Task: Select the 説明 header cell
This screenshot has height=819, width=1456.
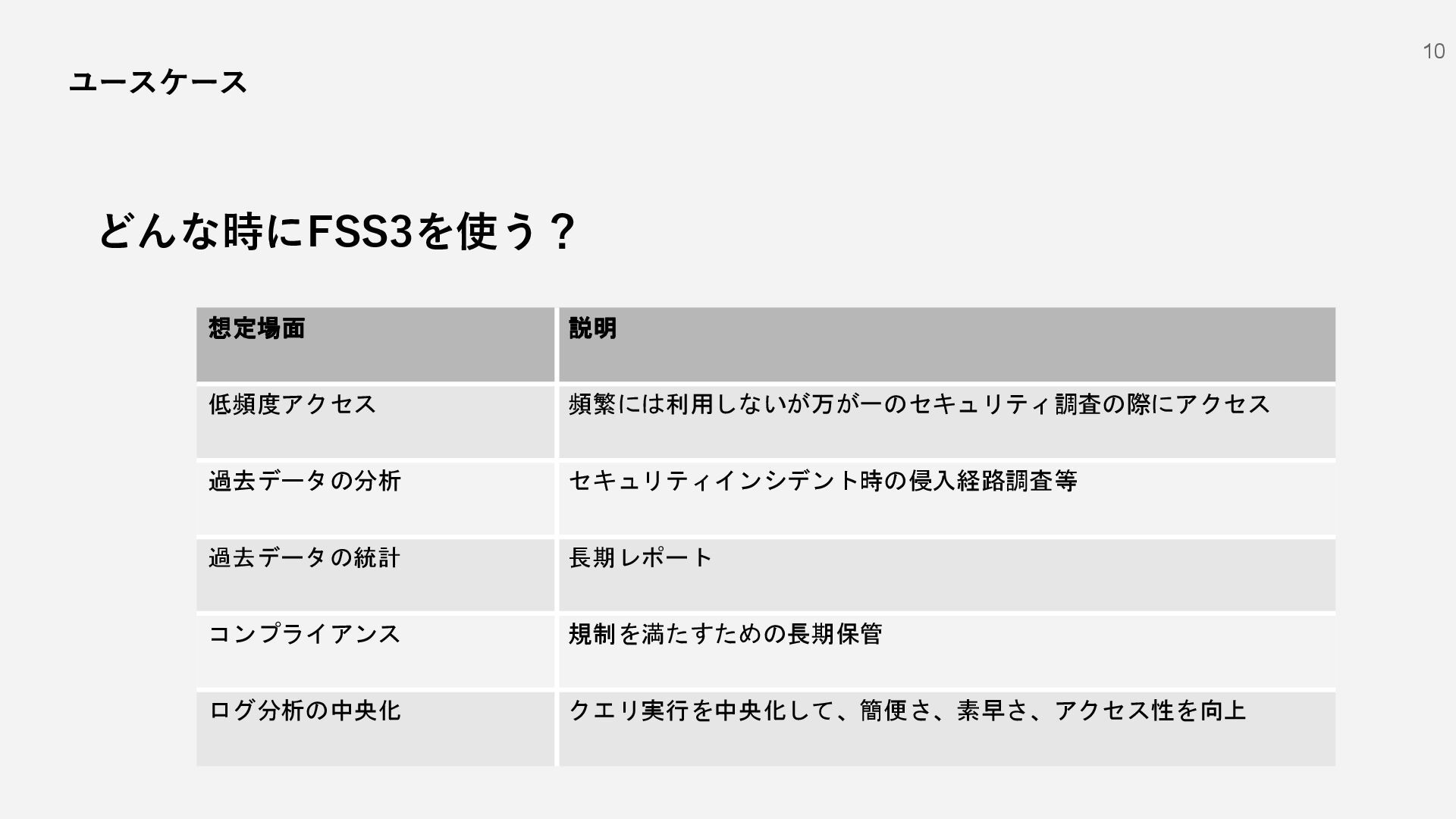Action: click(947, 344)
